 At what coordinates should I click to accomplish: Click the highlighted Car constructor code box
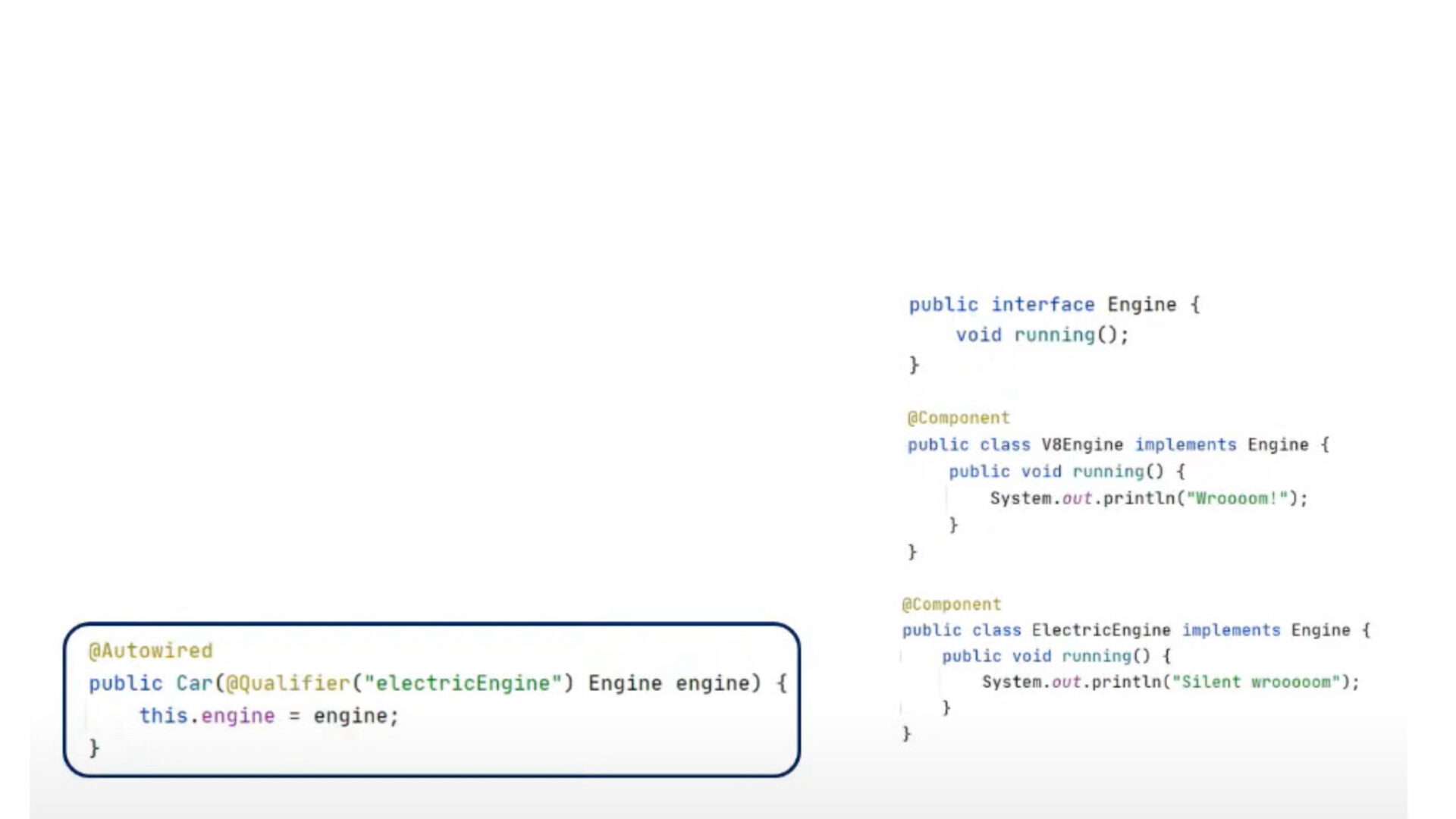432,698
